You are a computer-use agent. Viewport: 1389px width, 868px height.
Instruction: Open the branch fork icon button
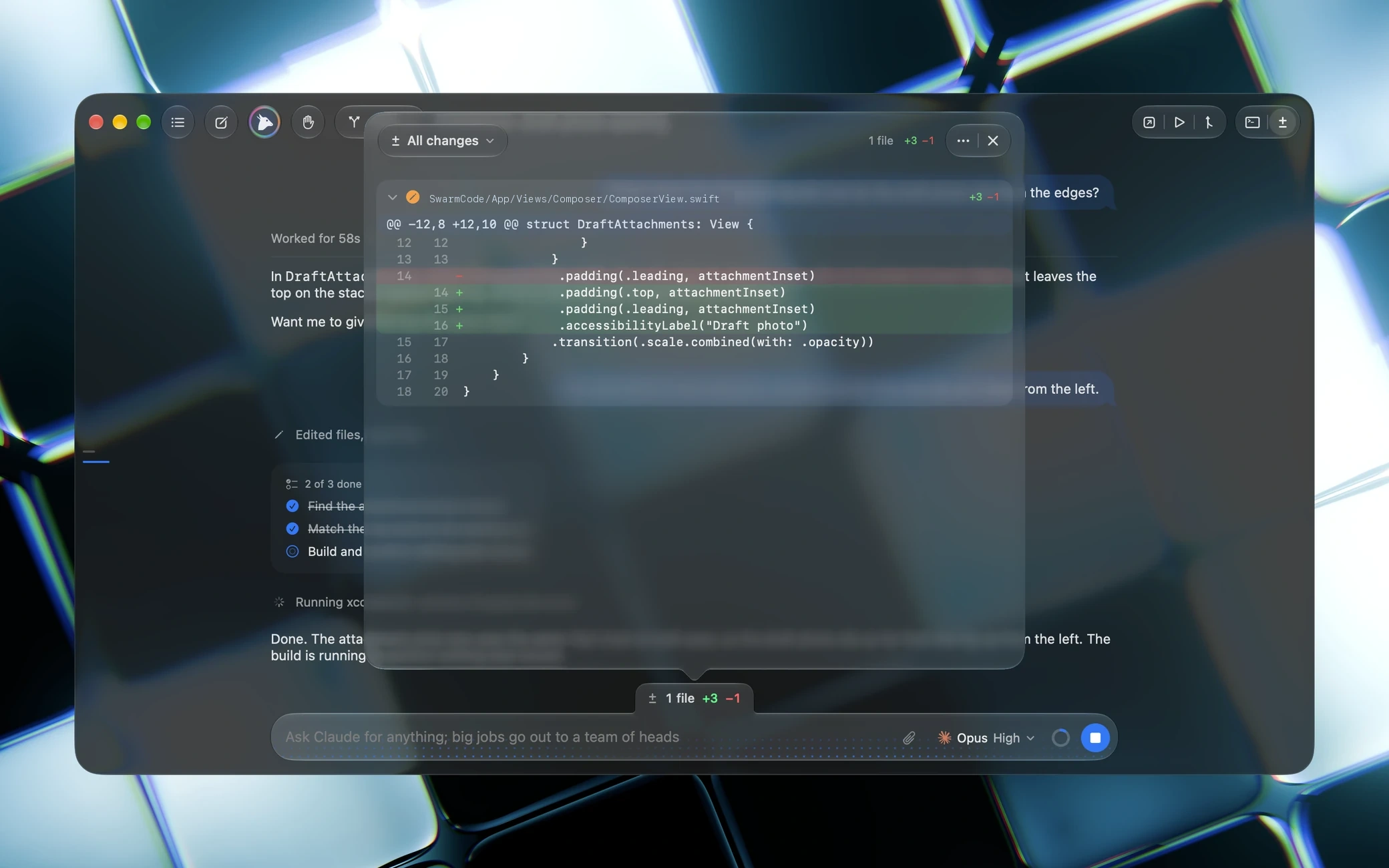(354, 122)
